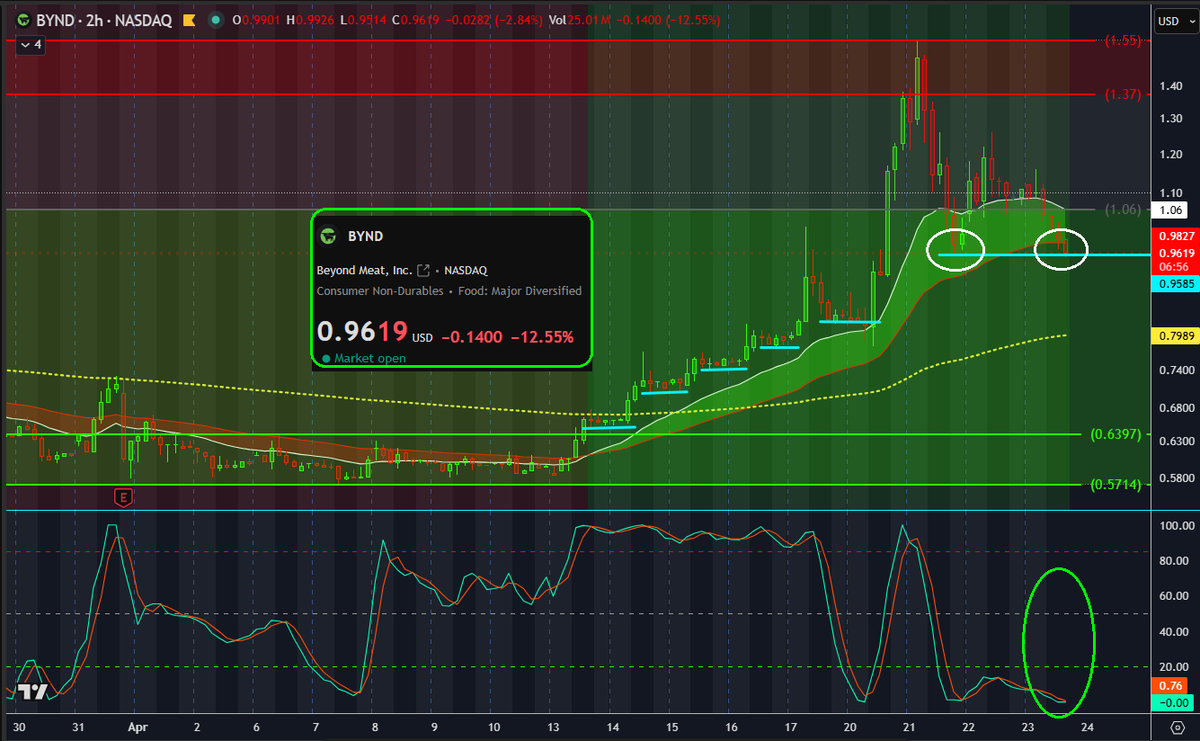Collapse the indicator legend showing 4
The height and width of the screenshot is (741, 1200).
coord(29,44)
